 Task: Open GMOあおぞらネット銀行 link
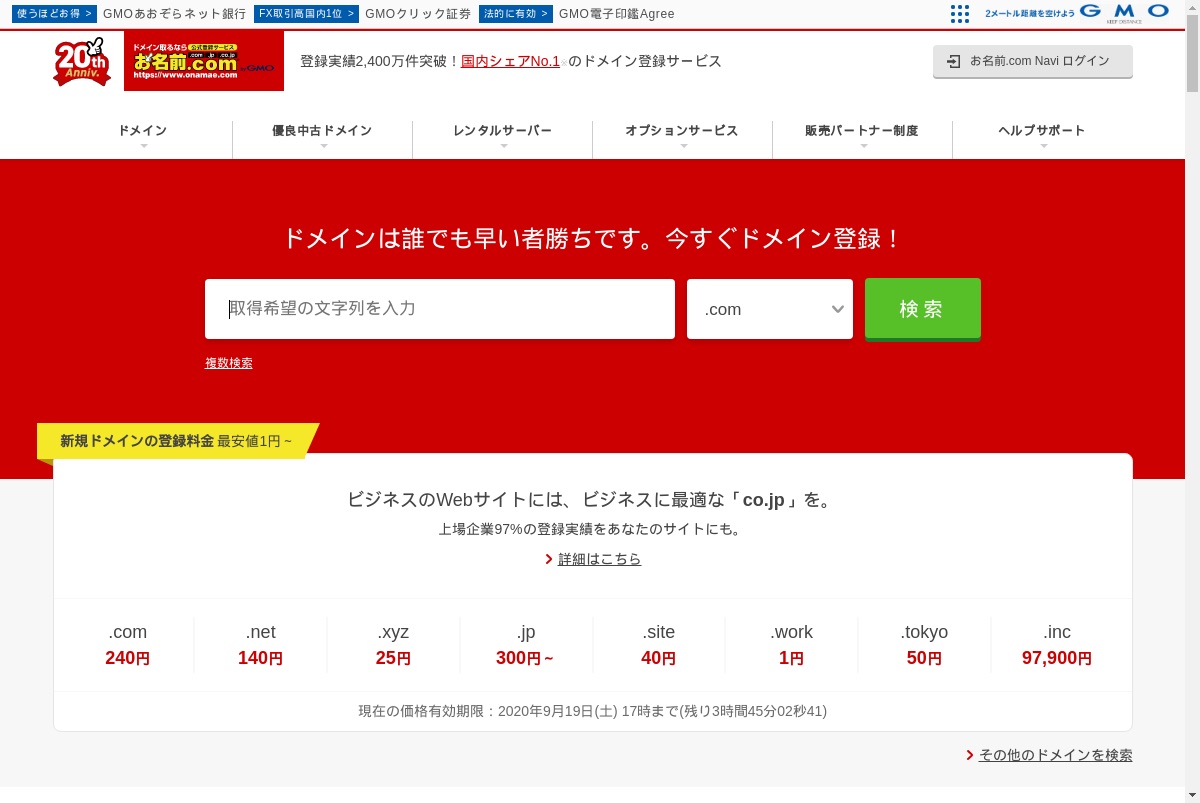coord(175,14)
